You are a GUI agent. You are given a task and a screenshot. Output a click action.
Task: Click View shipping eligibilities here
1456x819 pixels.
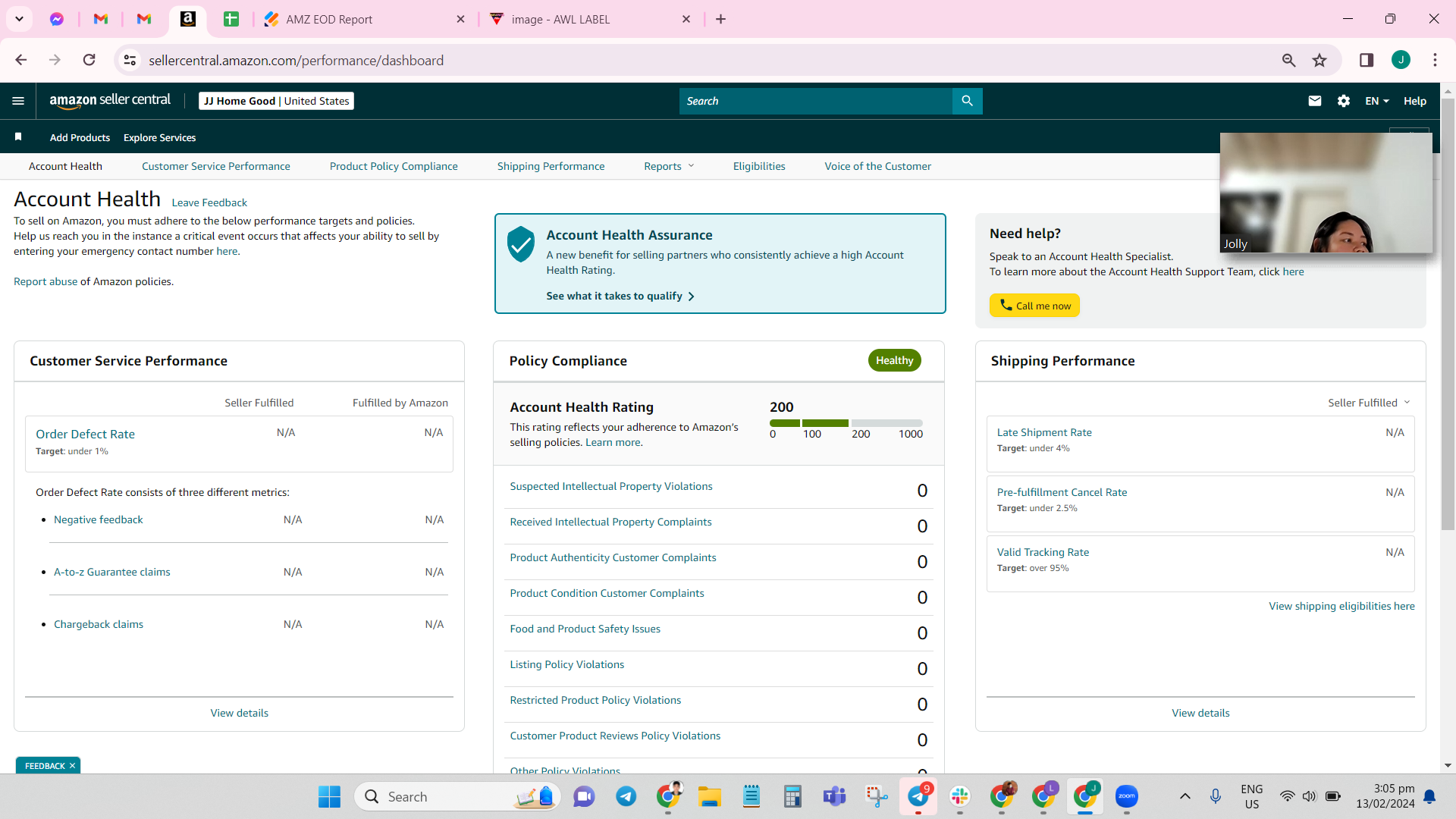pyautogui.click(x=1341, y=606)
